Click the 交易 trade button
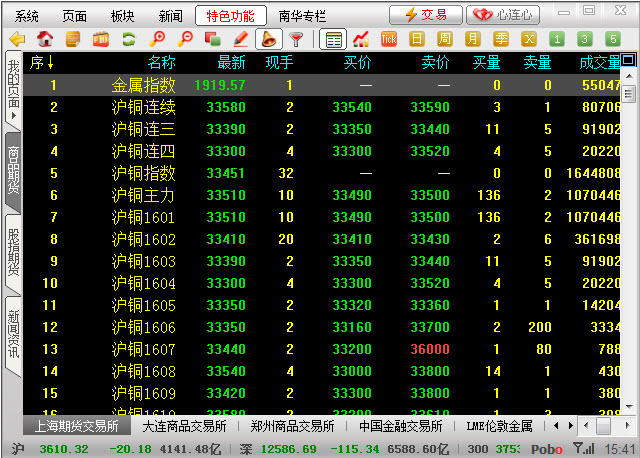 (x=426, y=15)
